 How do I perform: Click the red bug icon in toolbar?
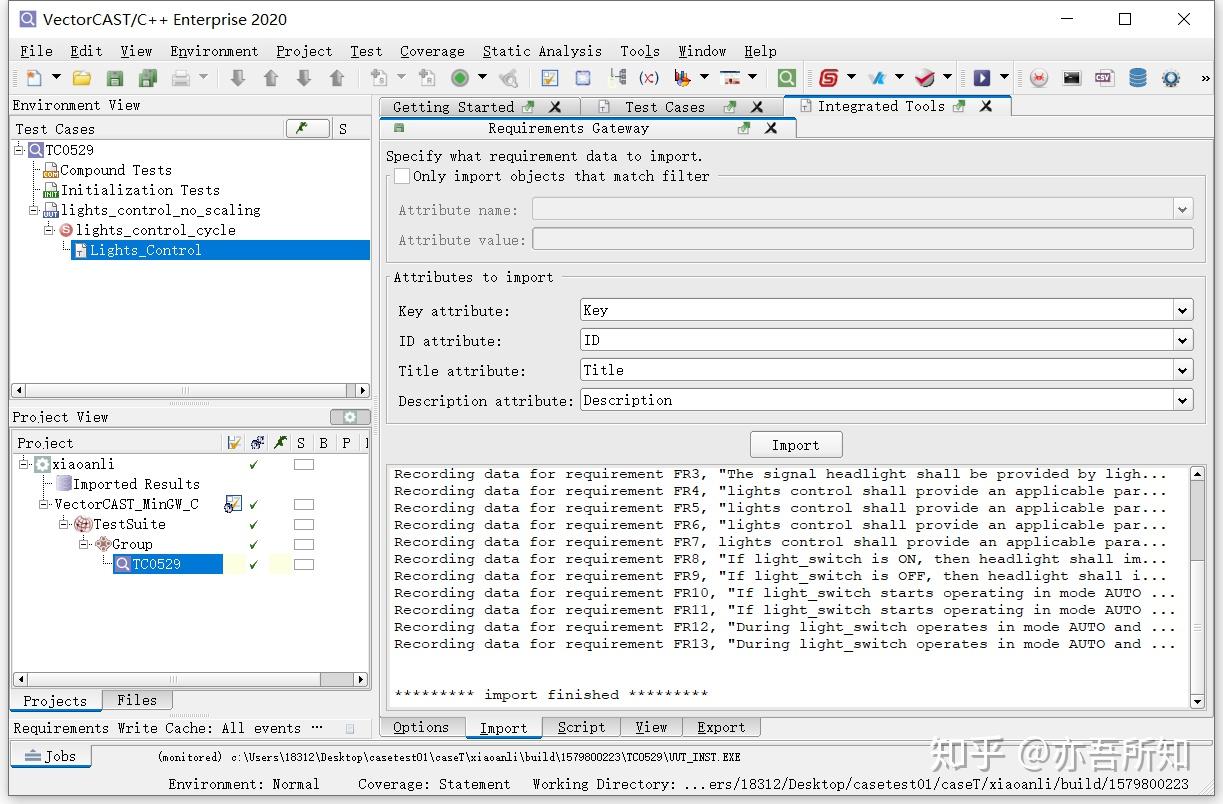(x=1039, y=78)
